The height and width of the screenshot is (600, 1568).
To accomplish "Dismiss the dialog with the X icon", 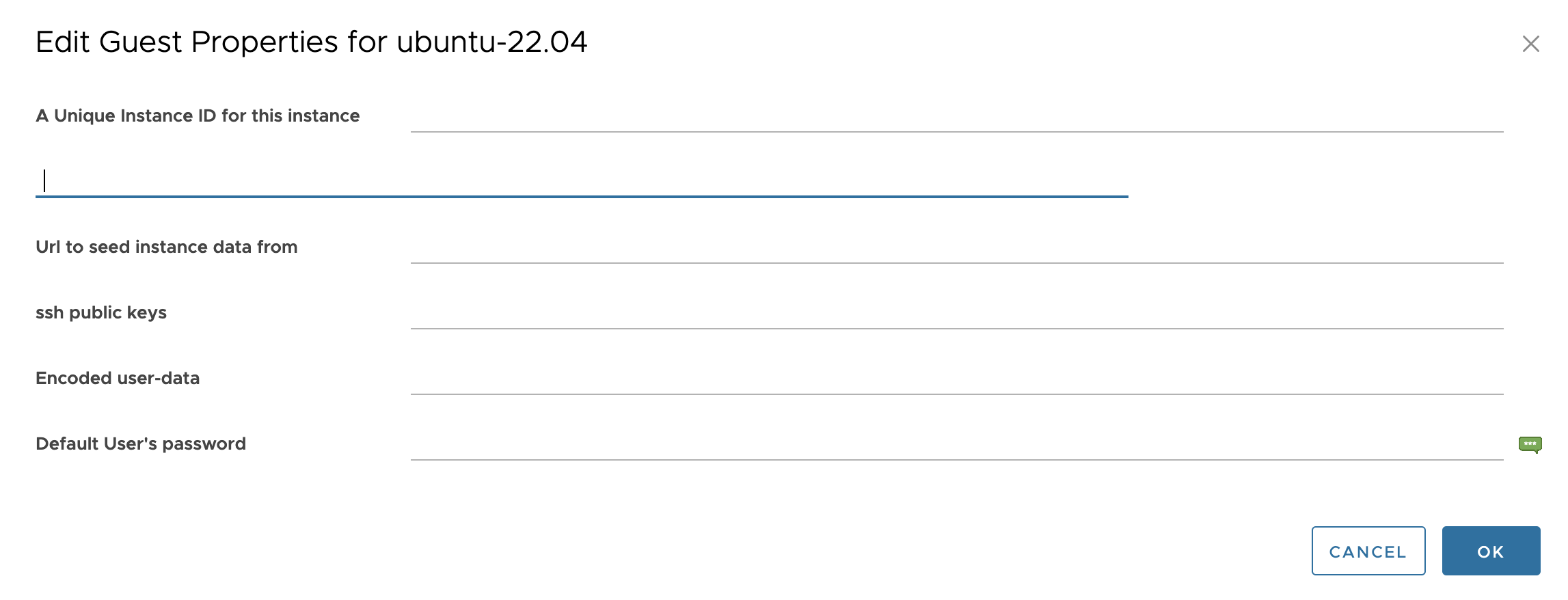I will click(1530, 44).
